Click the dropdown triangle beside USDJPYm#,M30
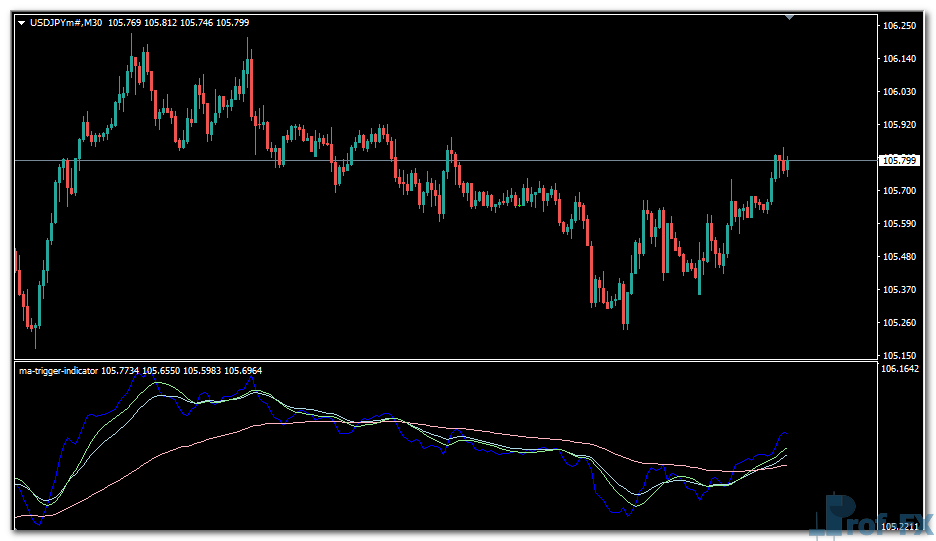The image size is (936, 541). pyautogui.click(x=21, y=22)
